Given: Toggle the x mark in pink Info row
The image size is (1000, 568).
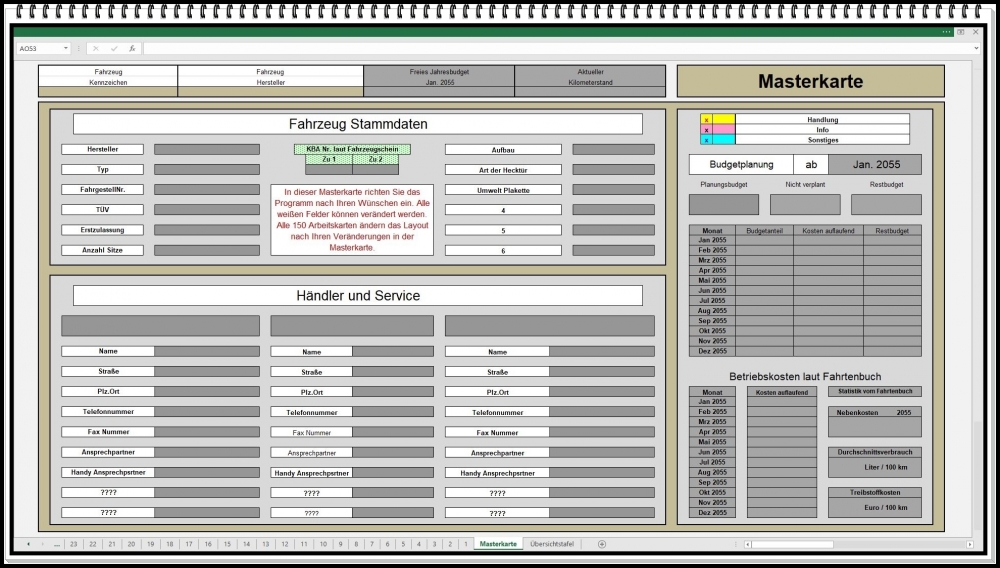Looking at the screenshot, I should [x=706, y=130].
